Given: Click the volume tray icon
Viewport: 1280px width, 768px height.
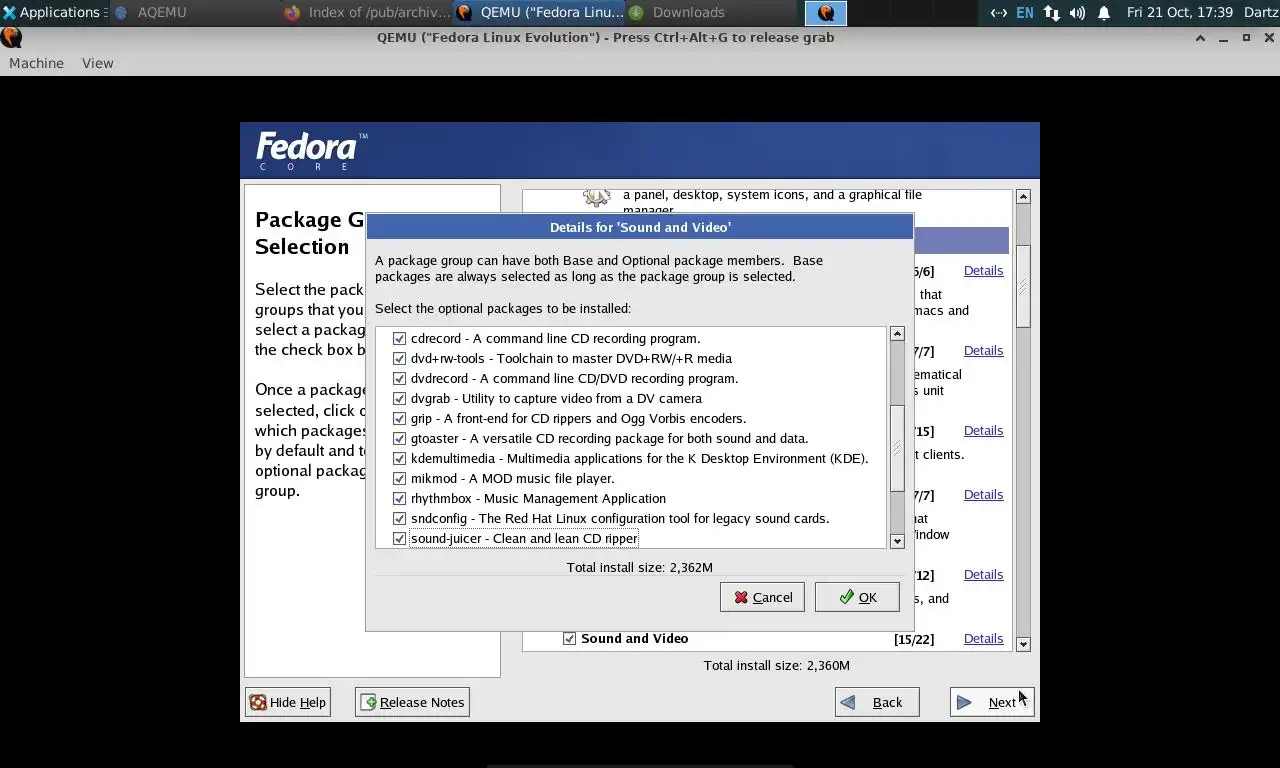Looking at the screenshot, I should (1077, 13).
